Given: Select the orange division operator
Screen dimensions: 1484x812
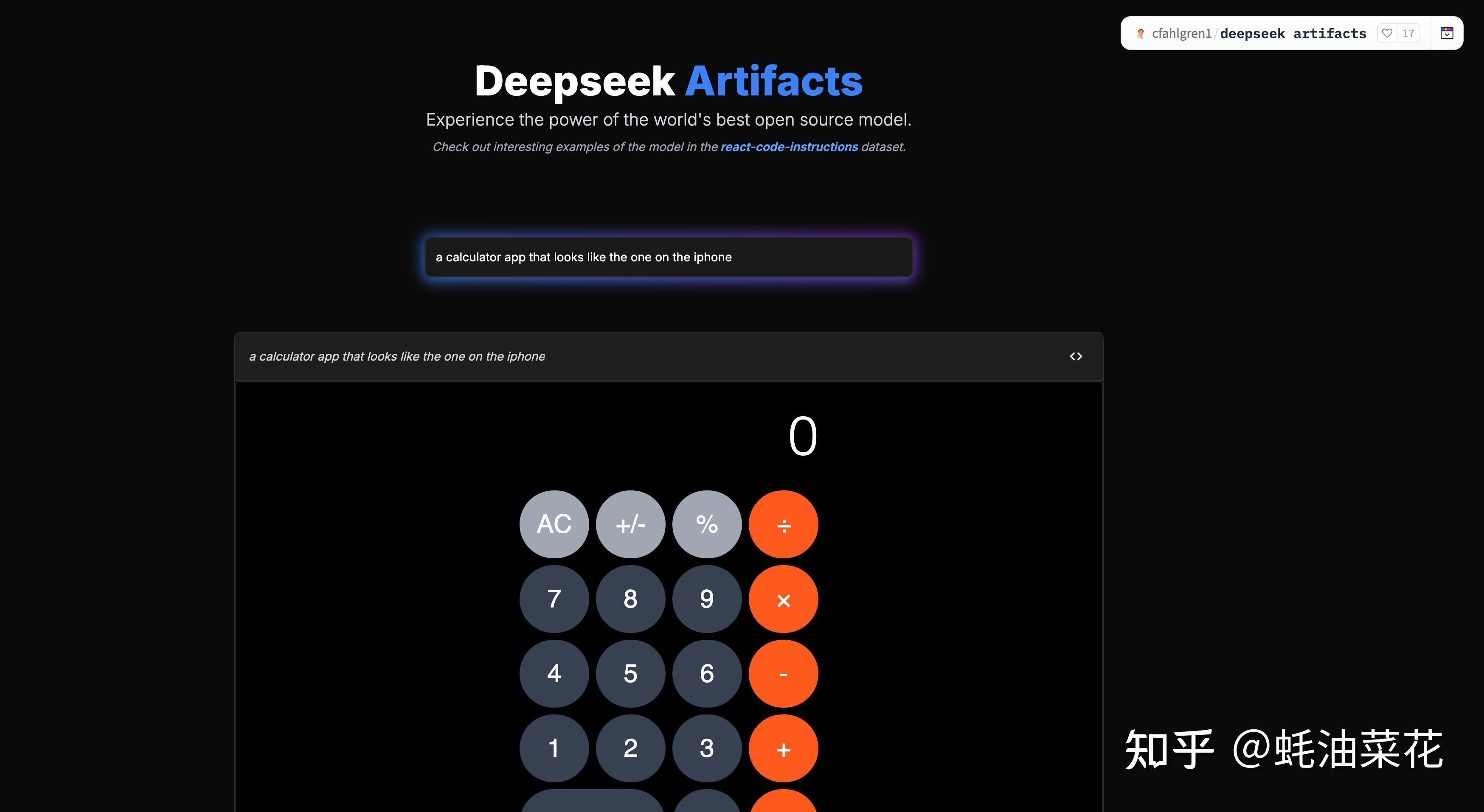Looking at the screenshot, I should 783,524.
